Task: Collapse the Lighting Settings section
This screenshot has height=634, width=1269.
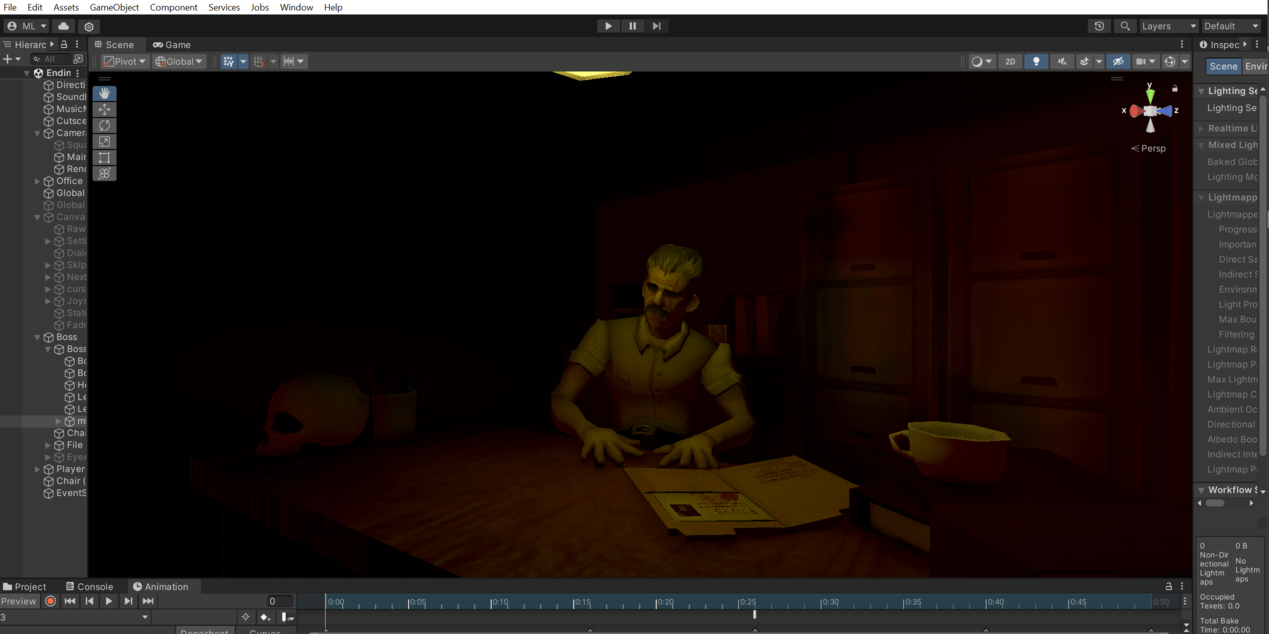Action: click(1202, 91)
